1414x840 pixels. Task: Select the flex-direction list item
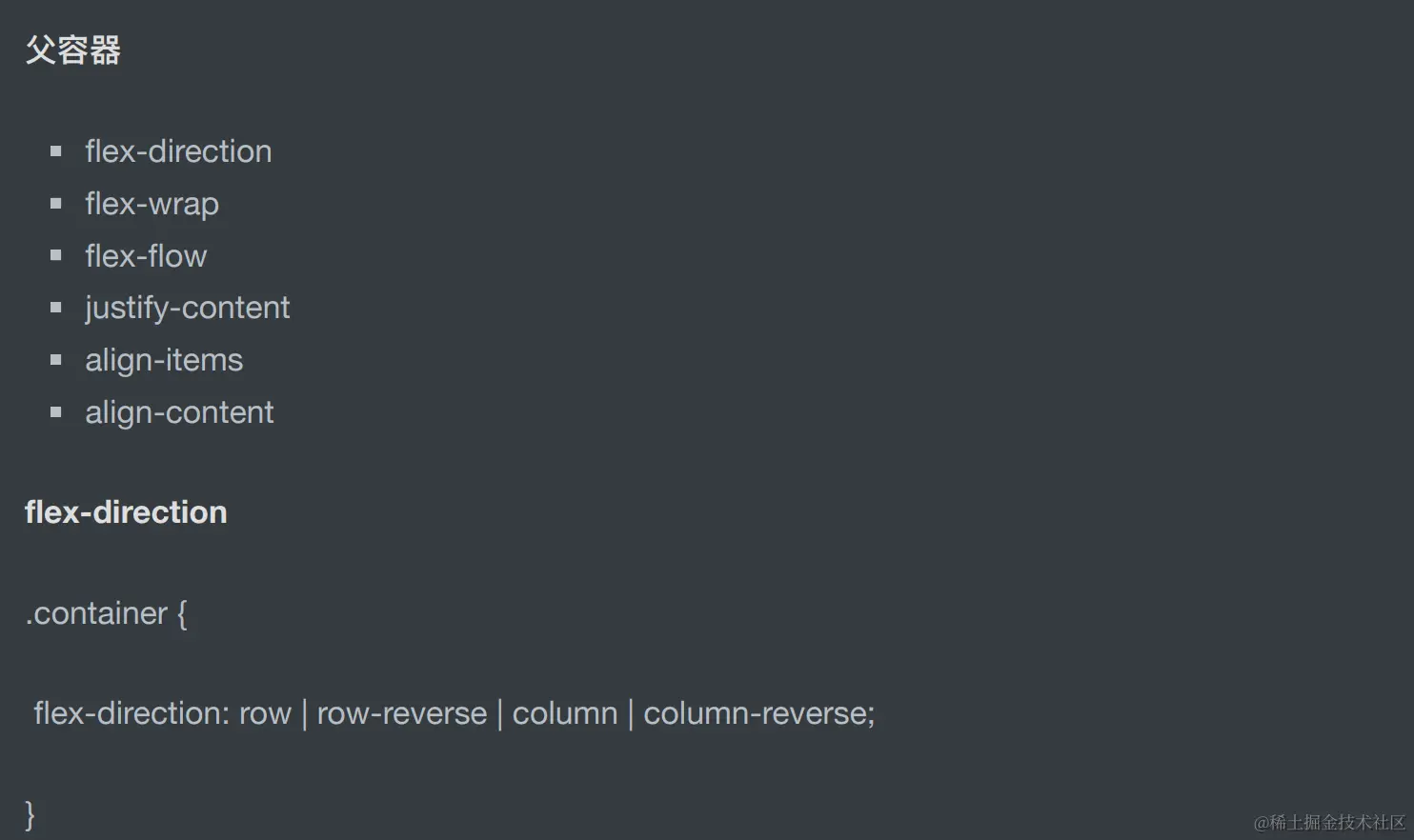(x=178, y=151)
